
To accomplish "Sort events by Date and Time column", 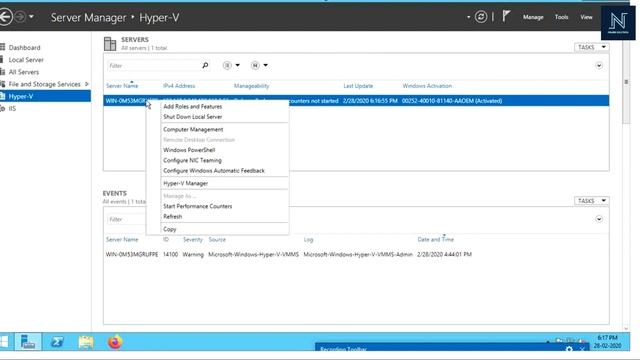I will (436, 240).
